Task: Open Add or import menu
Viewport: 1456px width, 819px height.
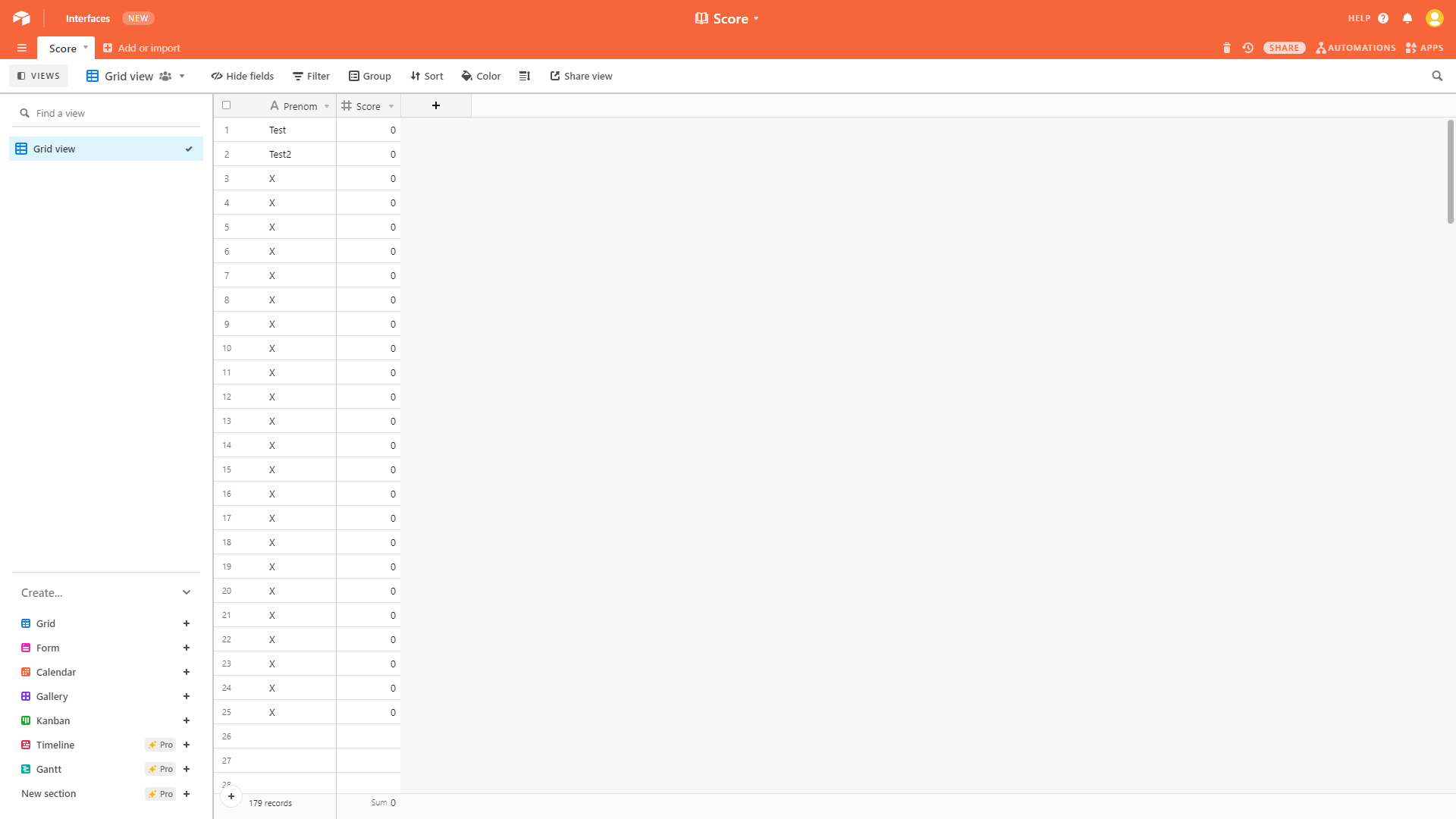Action: click(x=141, y=47)
